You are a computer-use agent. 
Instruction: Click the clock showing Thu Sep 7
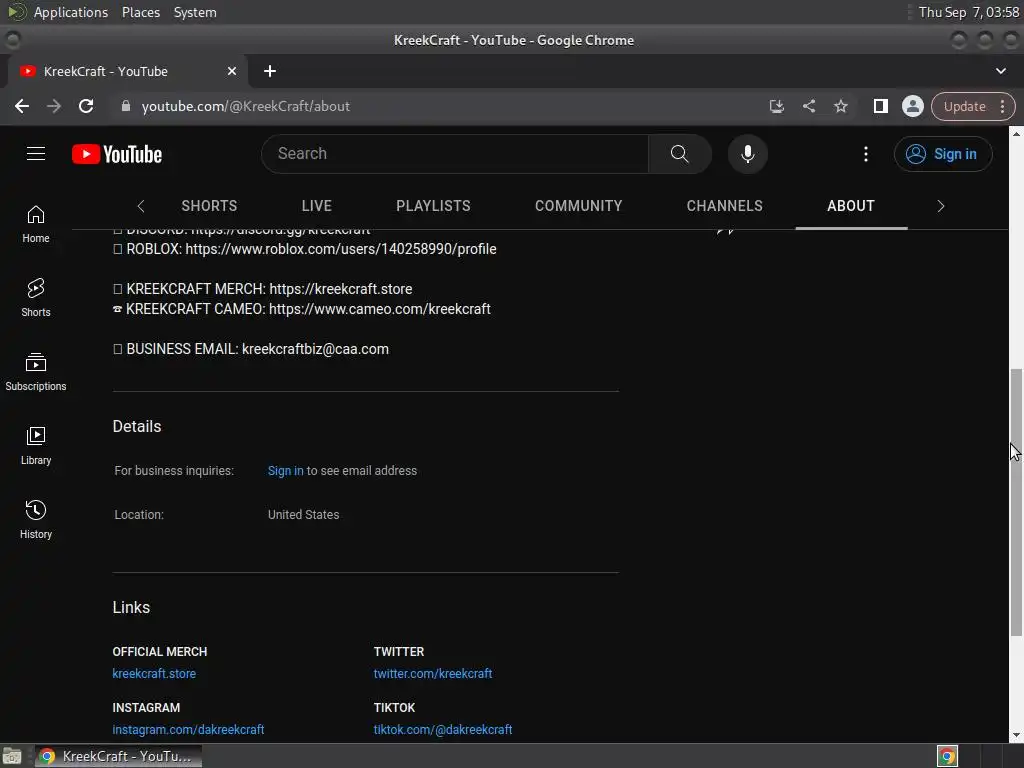(x=968, y=12)
